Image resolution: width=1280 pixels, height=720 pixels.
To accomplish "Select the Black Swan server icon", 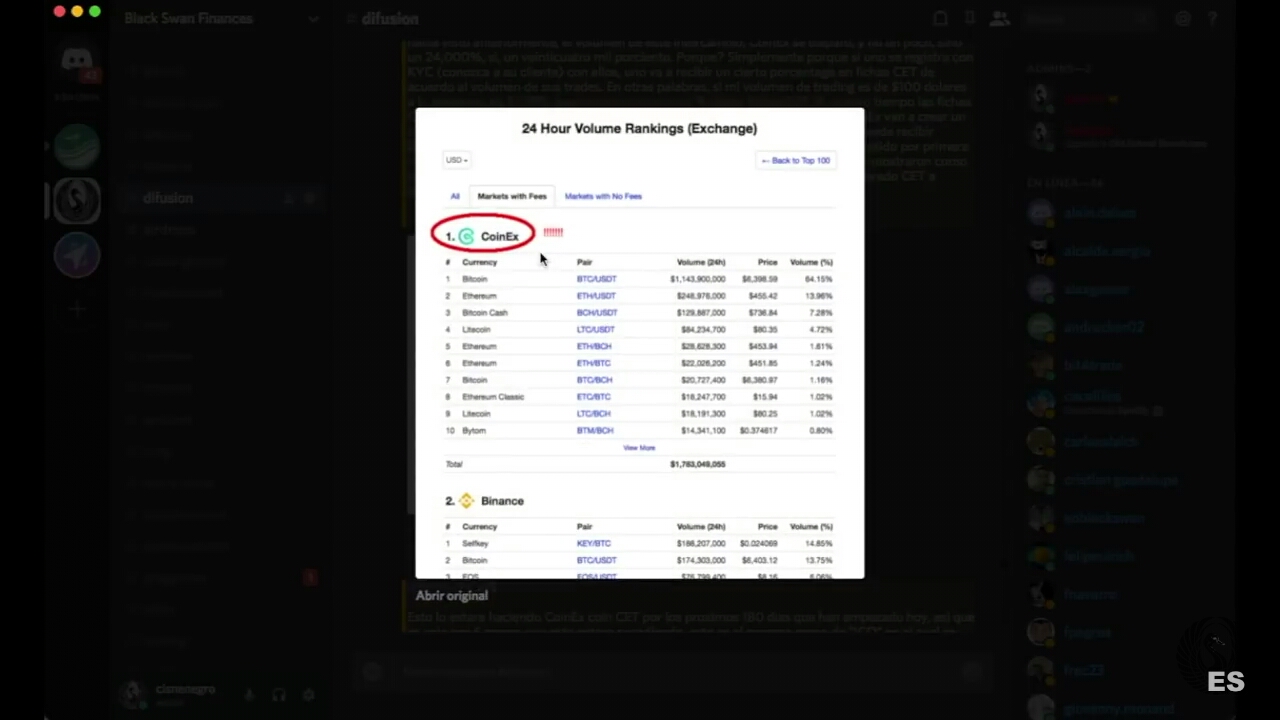I will point(77,200).
